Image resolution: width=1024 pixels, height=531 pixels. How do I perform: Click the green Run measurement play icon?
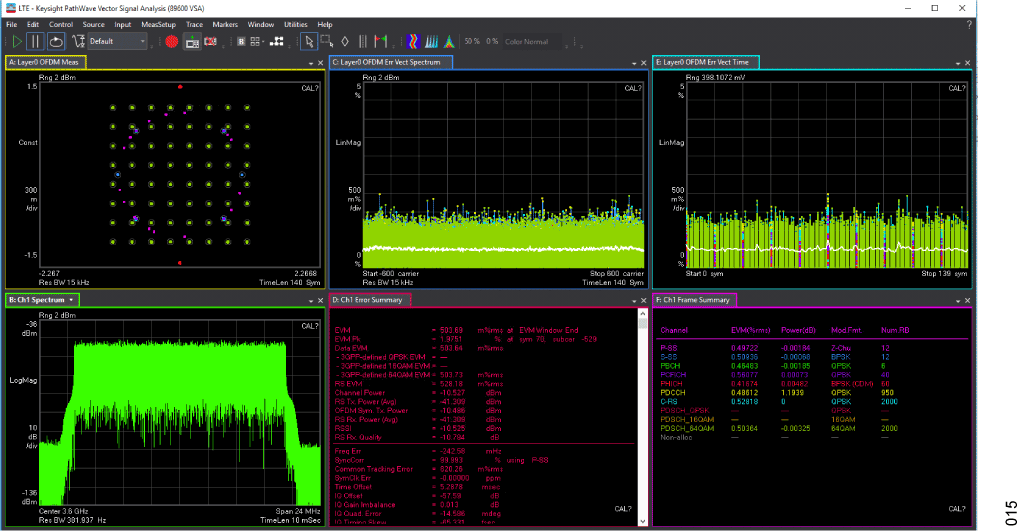[17, 42]
